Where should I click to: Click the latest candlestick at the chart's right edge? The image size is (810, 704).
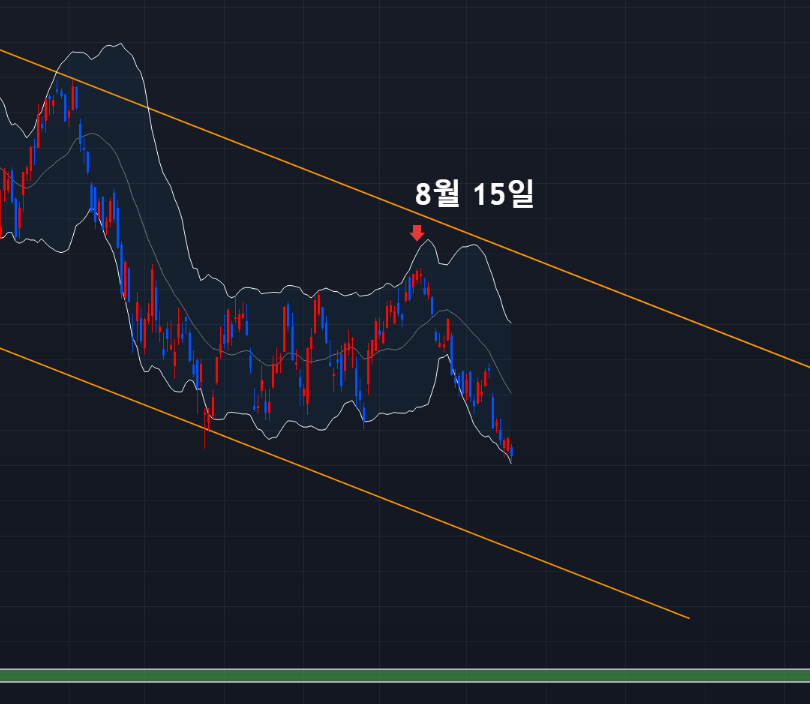511,454
